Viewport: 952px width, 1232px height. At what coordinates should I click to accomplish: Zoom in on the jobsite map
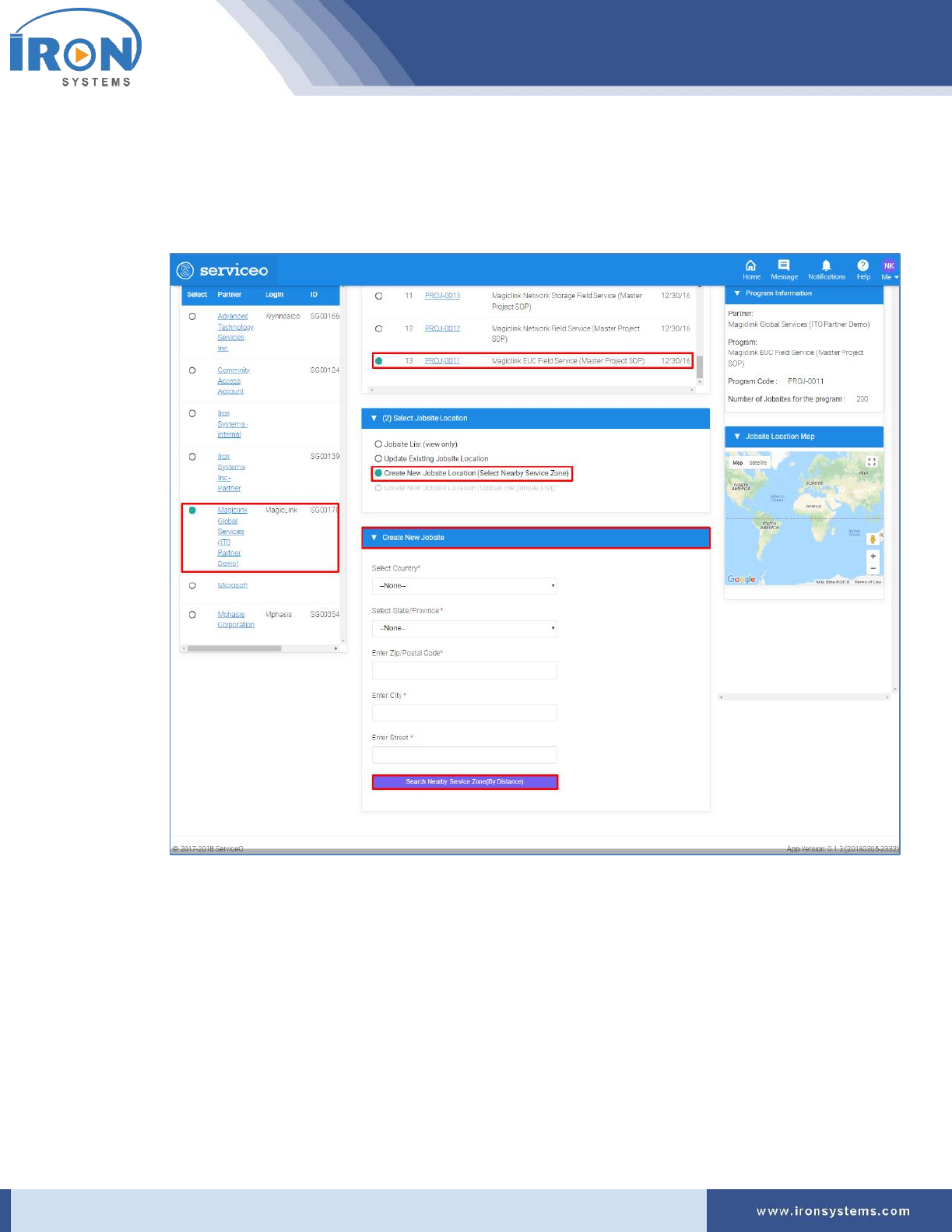pos(873,556)
